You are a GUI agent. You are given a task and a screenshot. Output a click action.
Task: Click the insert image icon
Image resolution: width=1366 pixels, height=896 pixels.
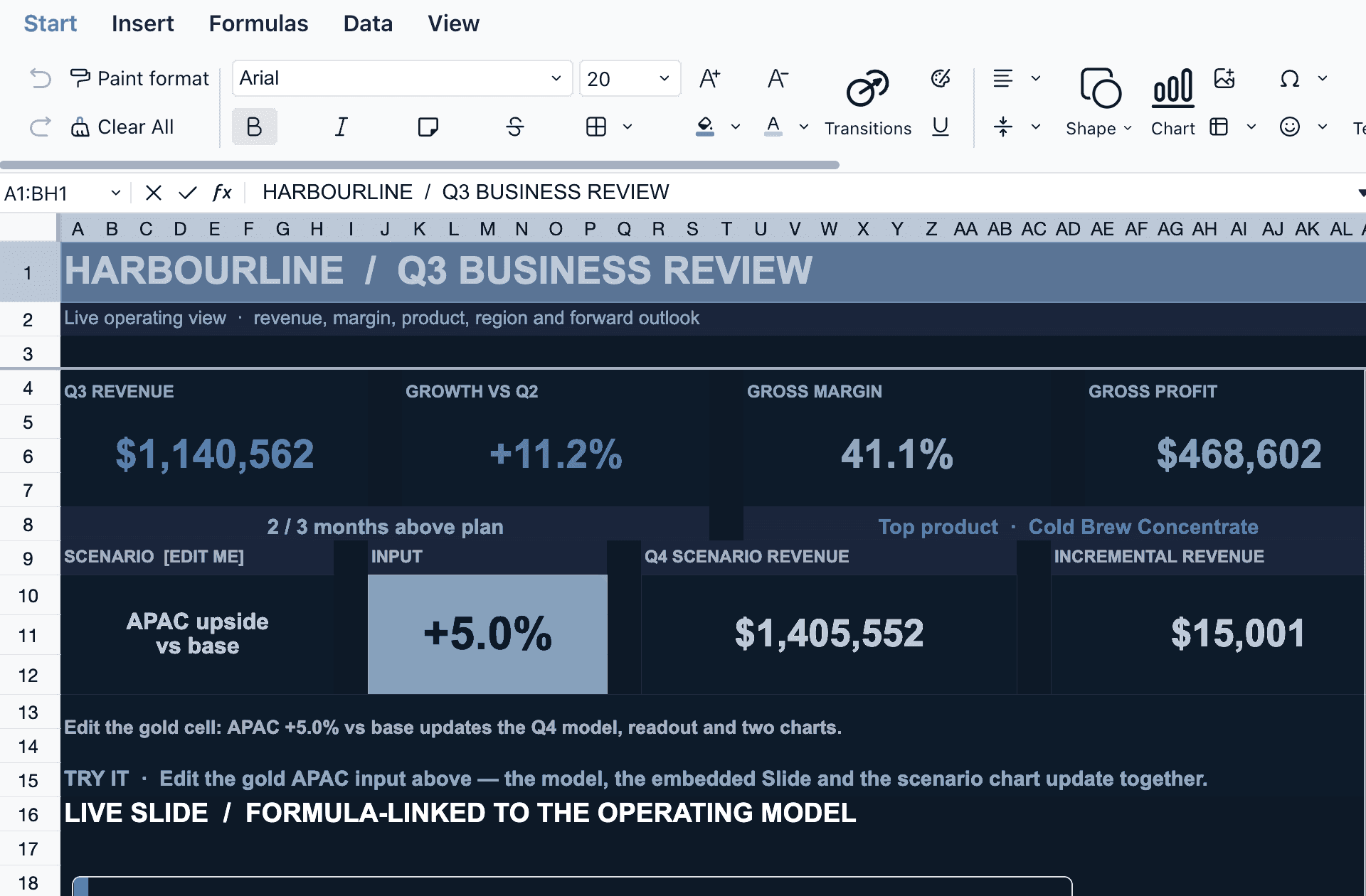[x=1224, y=78]
